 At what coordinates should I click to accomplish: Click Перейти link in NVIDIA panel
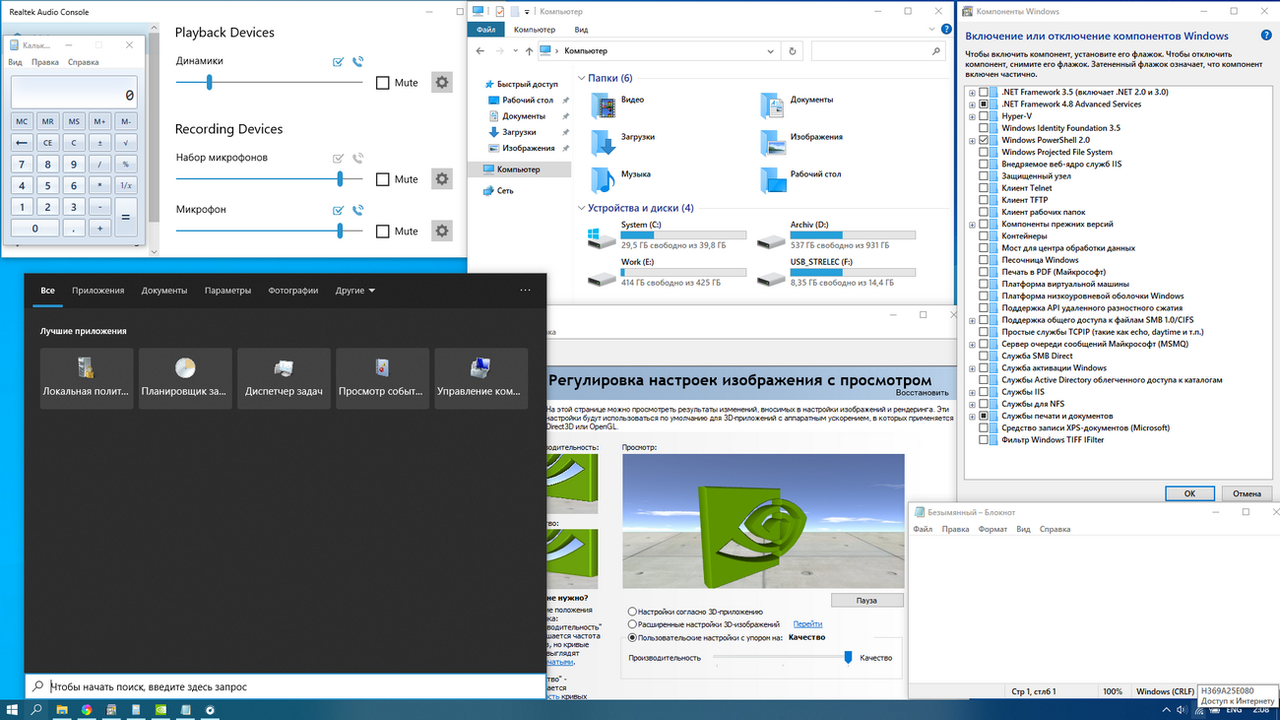pos(807,624)
